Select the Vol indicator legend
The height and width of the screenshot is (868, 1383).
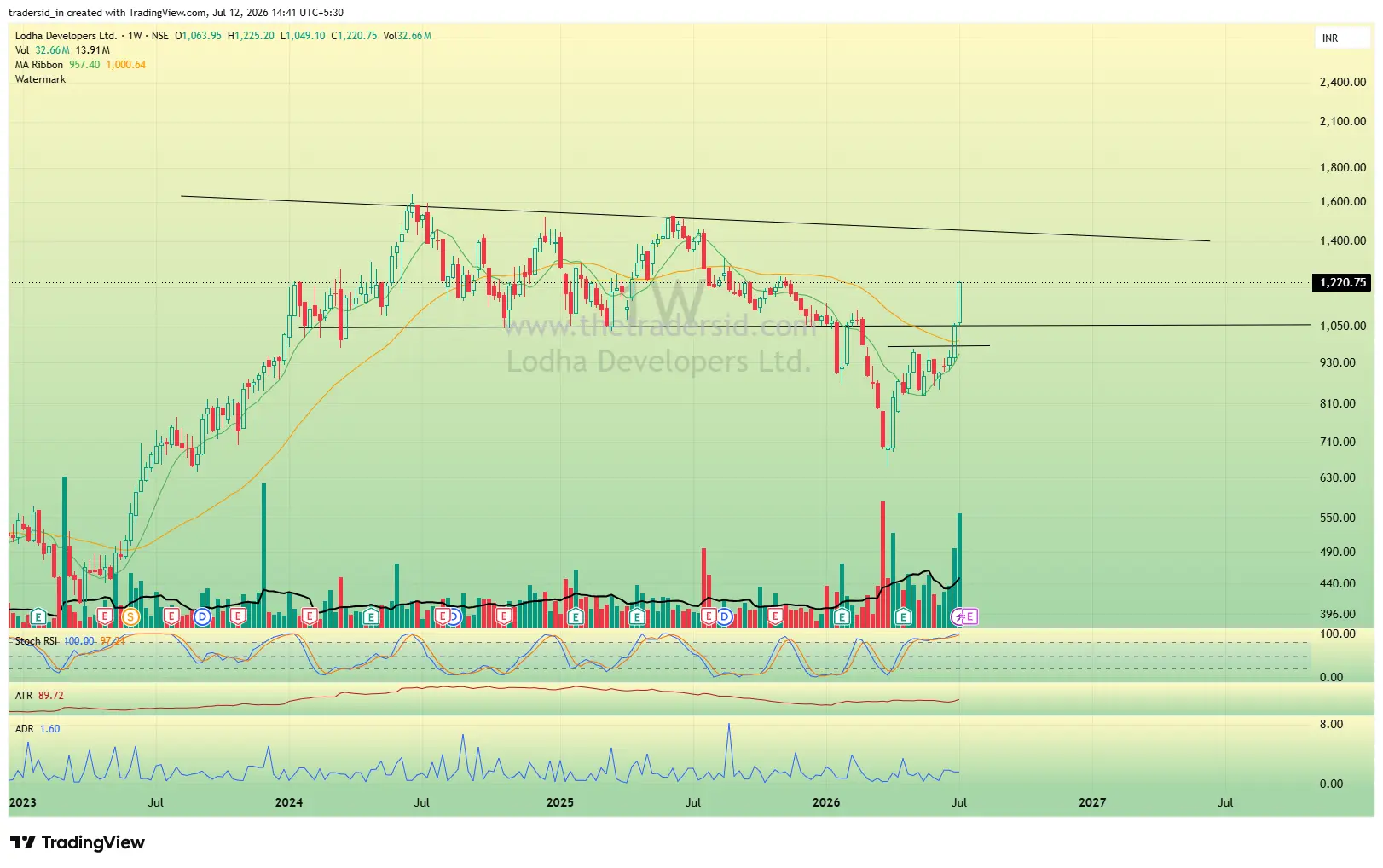coord(22,50)
